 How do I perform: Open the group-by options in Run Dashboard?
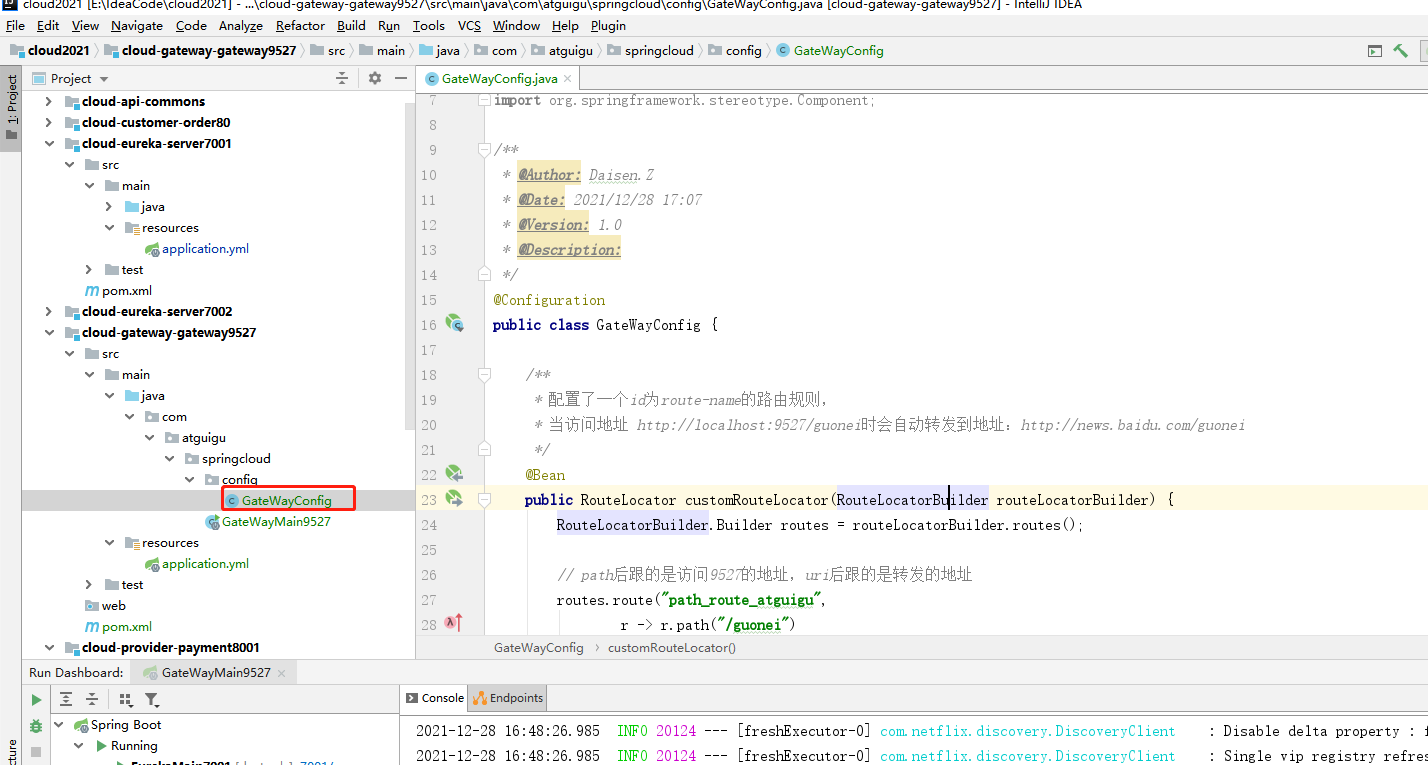point(126,700)
